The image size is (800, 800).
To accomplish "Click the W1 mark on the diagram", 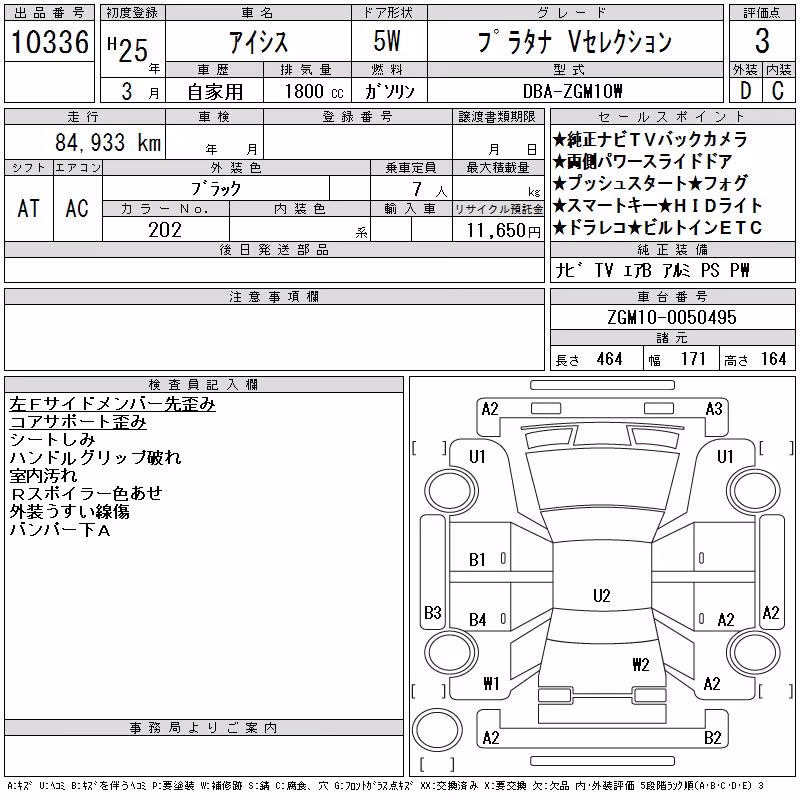I will (491, 683).
